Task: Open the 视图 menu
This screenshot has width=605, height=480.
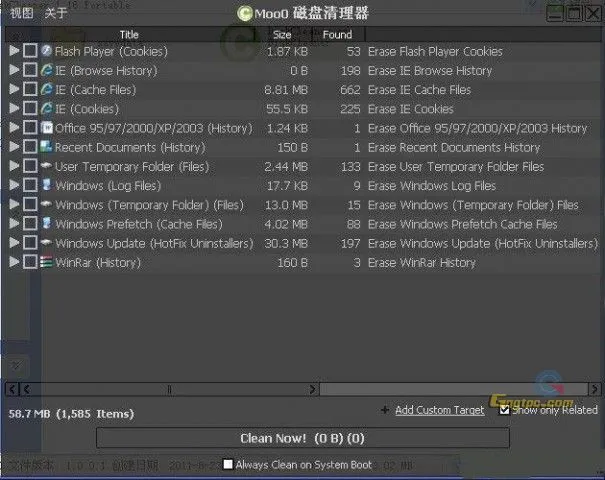Action: pos(21,13)
